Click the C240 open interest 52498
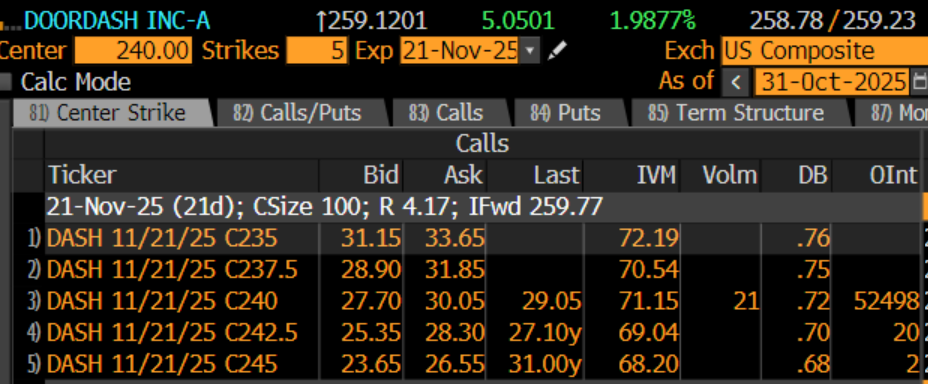Screen dimensions: 928x384 click(887, 301)
